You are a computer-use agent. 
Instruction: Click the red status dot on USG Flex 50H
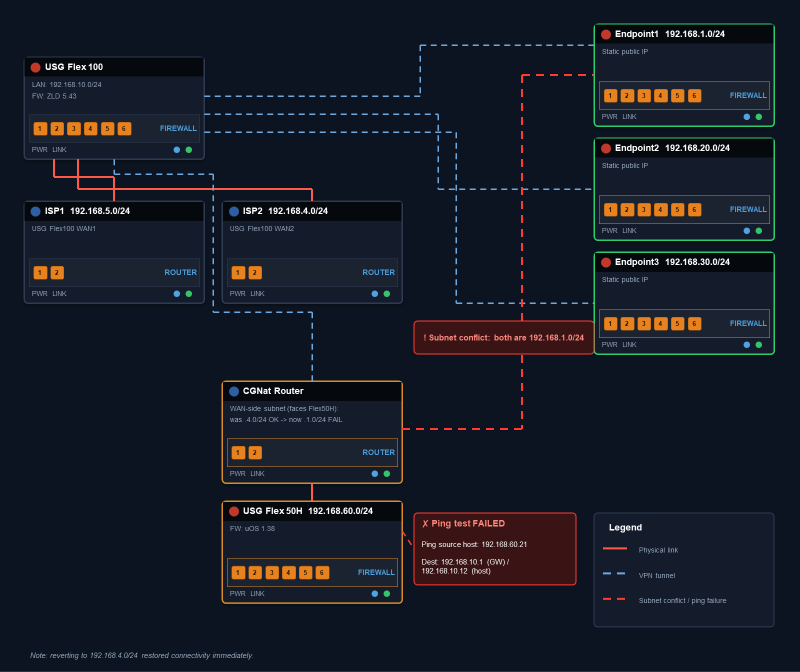(x=234, y=511)
